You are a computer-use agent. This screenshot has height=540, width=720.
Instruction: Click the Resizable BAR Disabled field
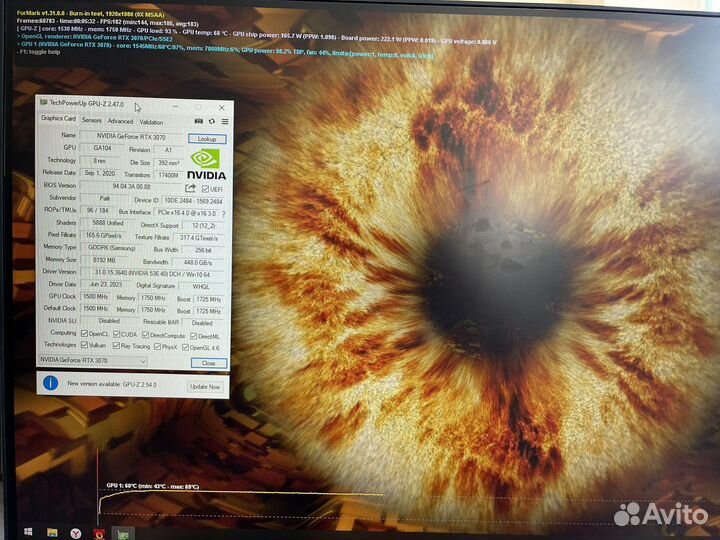(x=203, y=323)
